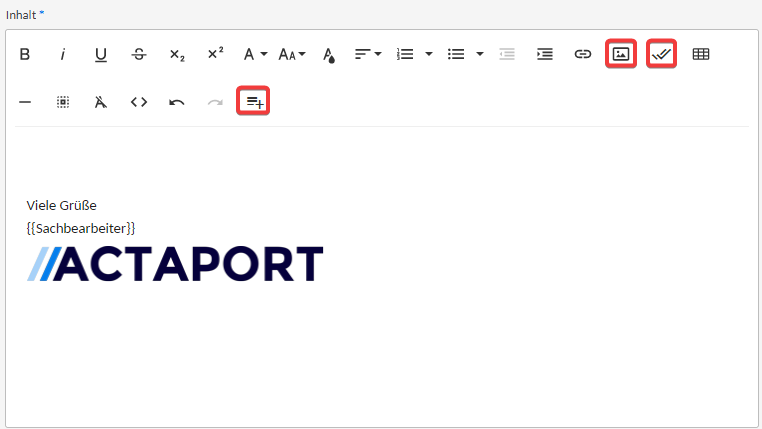762x429 pixels.
Task: Apply superscript formatting
Action: pos(215,54)
